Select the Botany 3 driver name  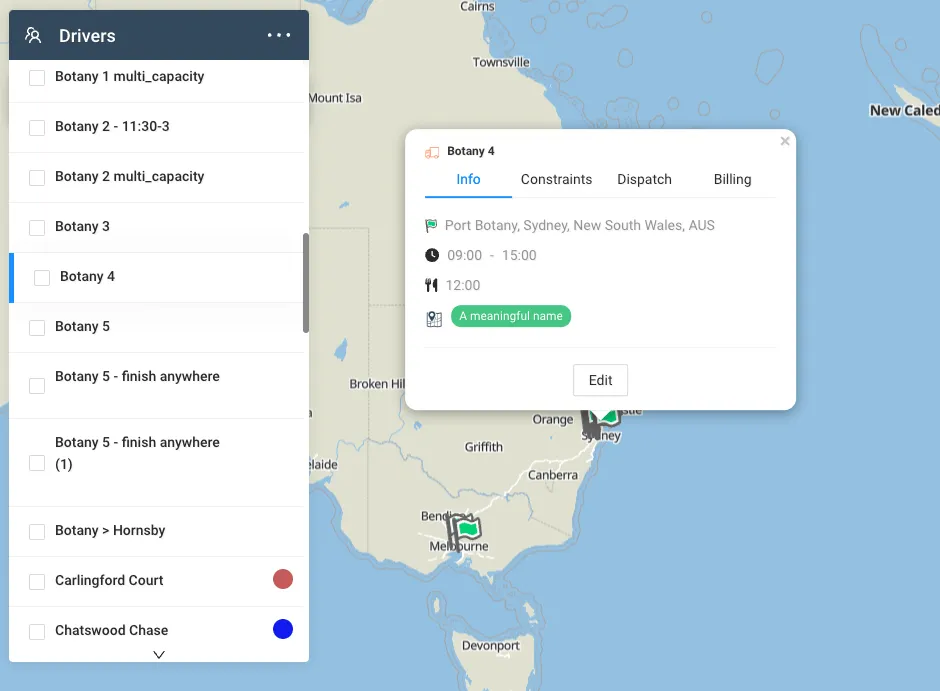click(82, 227)
